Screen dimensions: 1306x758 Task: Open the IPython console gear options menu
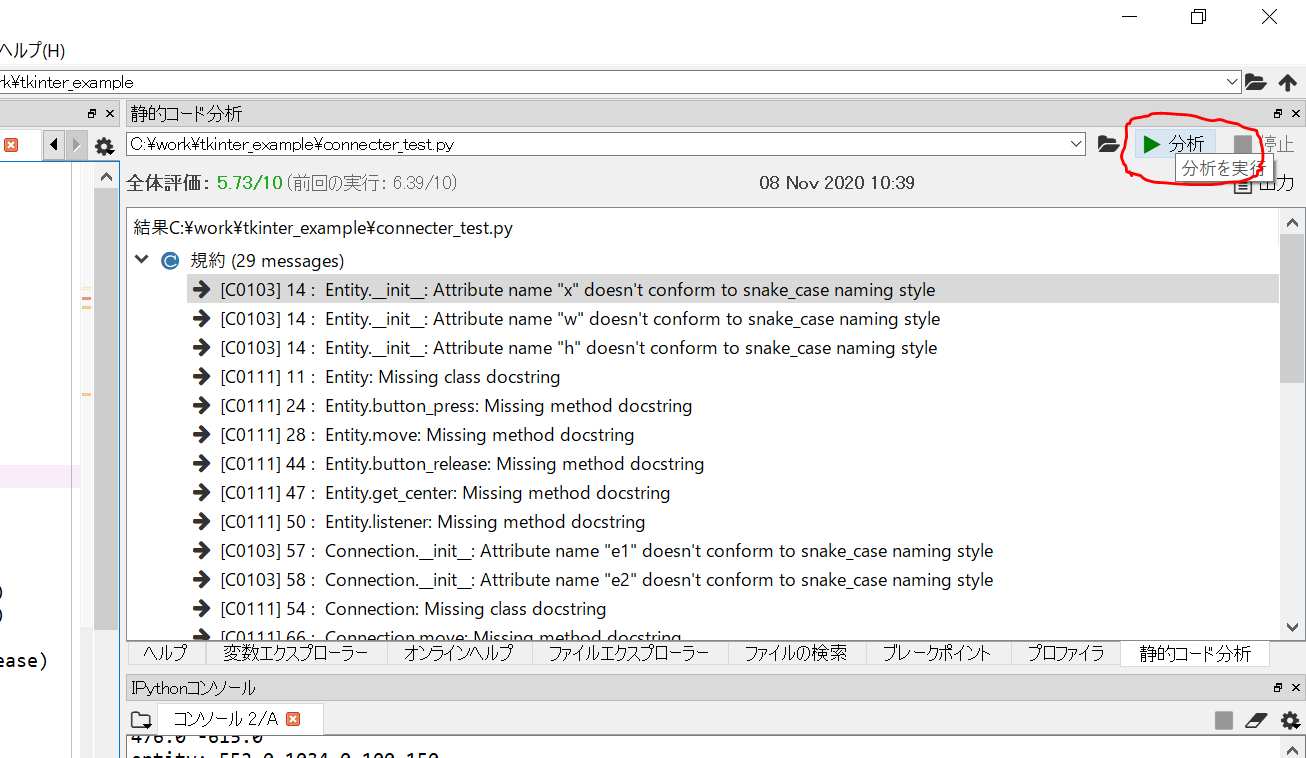coord(1290,720)
